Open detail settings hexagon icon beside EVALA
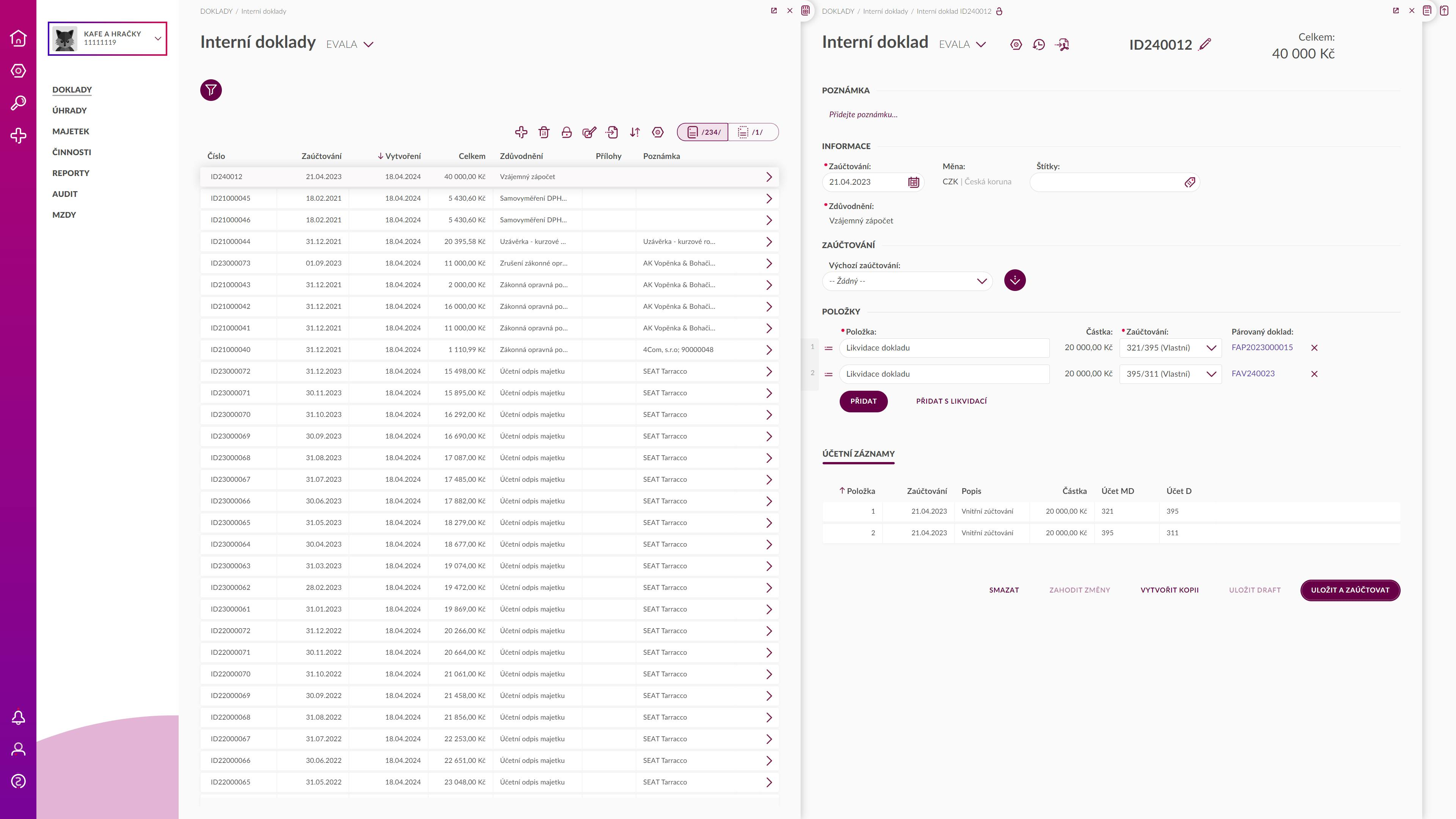The width and height of the screenshot is (1456, 819). coord(1016,45)
